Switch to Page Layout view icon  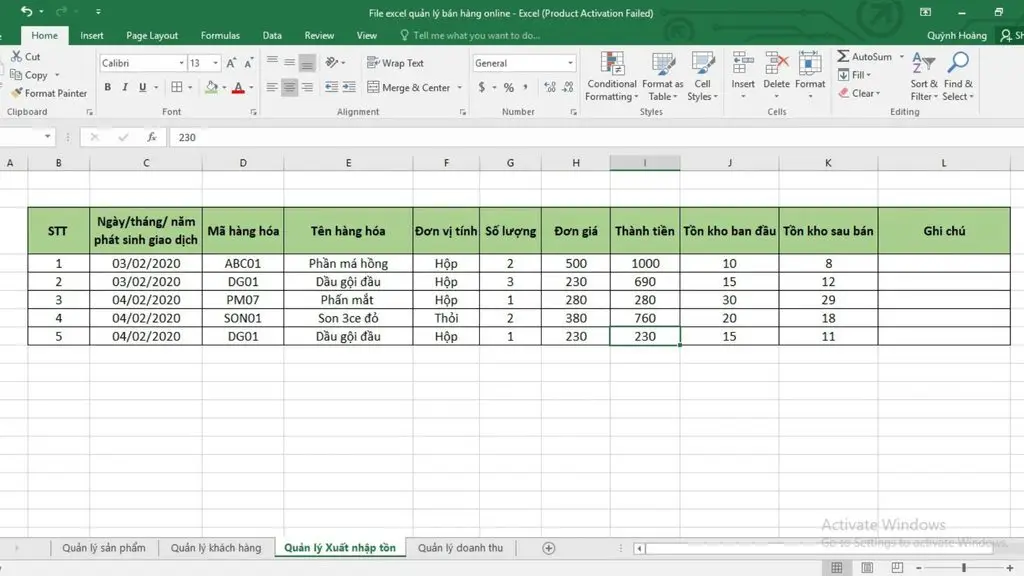coord(867,568)
